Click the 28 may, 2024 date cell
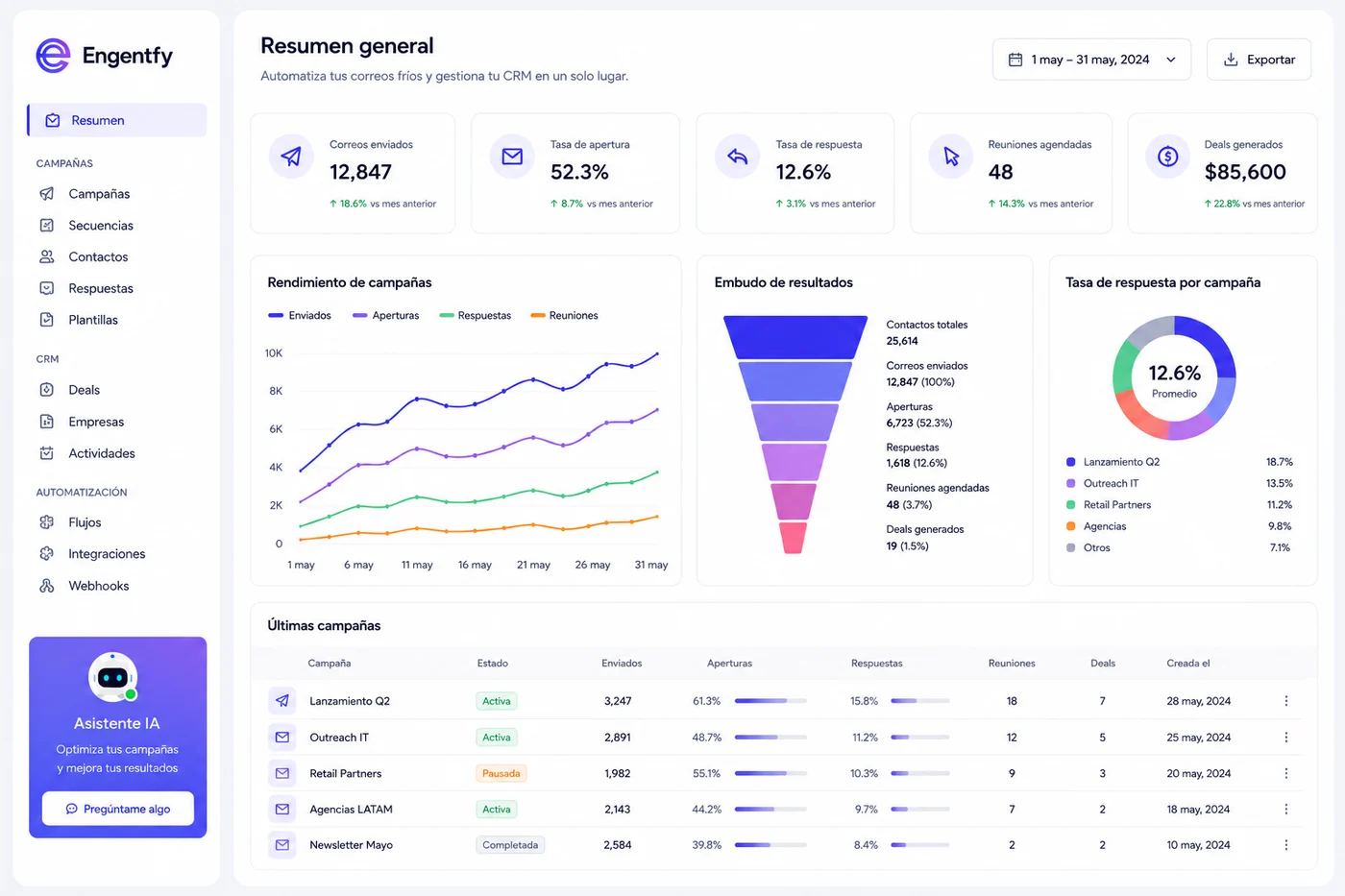Screen dimensions: 1345x896 [1198, 701]
